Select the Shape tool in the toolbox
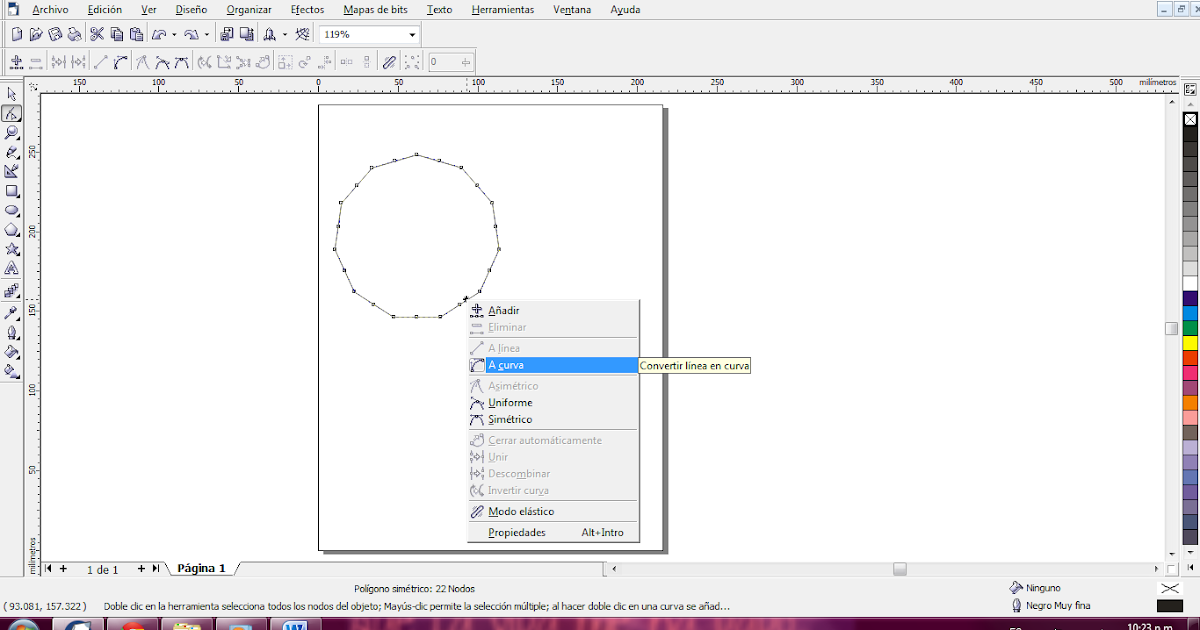The image size is (1200, 630). 12,113
